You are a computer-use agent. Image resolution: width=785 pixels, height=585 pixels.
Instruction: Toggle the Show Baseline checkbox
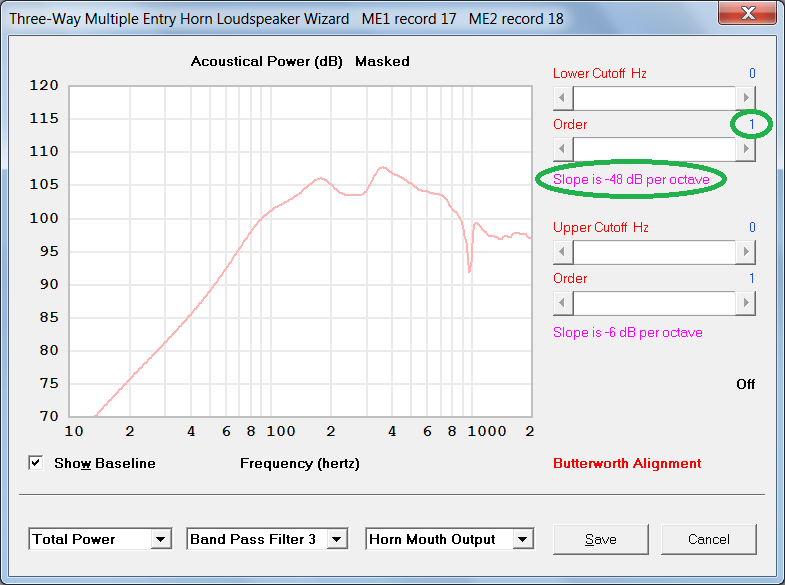[x=36, y=463]
